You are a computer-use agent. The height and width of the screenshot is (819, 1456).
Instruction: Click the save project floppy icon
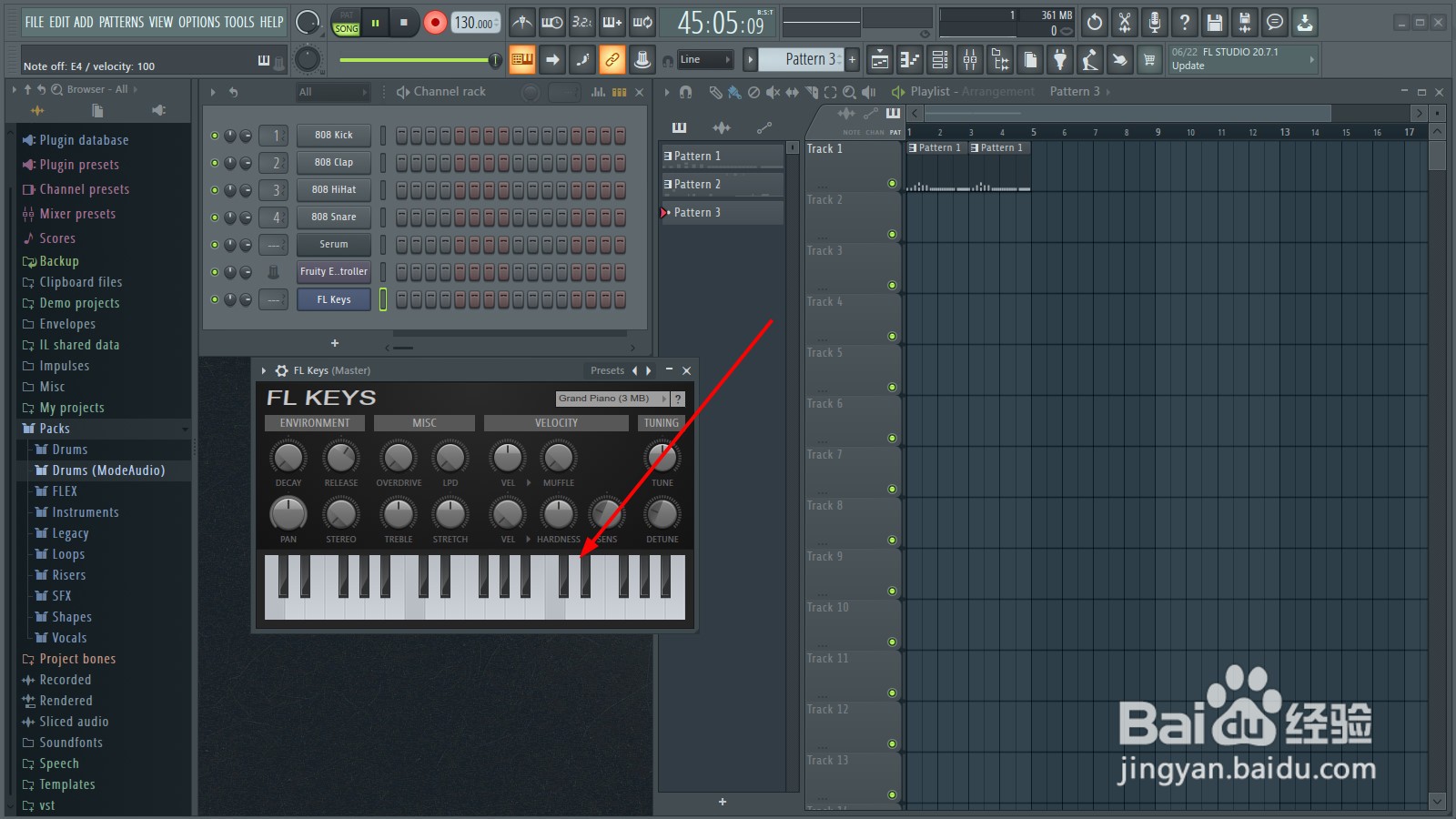(x=1214, y=23)
